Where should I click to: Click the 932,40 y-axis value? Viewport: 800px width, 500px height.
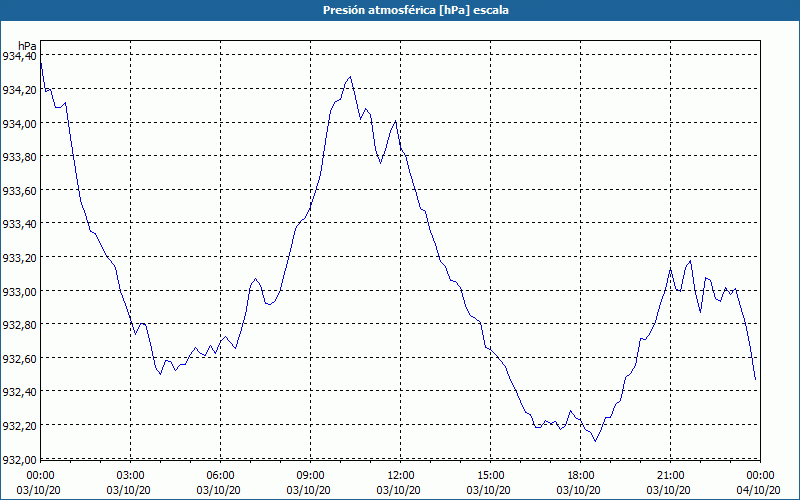pos(20,392)
